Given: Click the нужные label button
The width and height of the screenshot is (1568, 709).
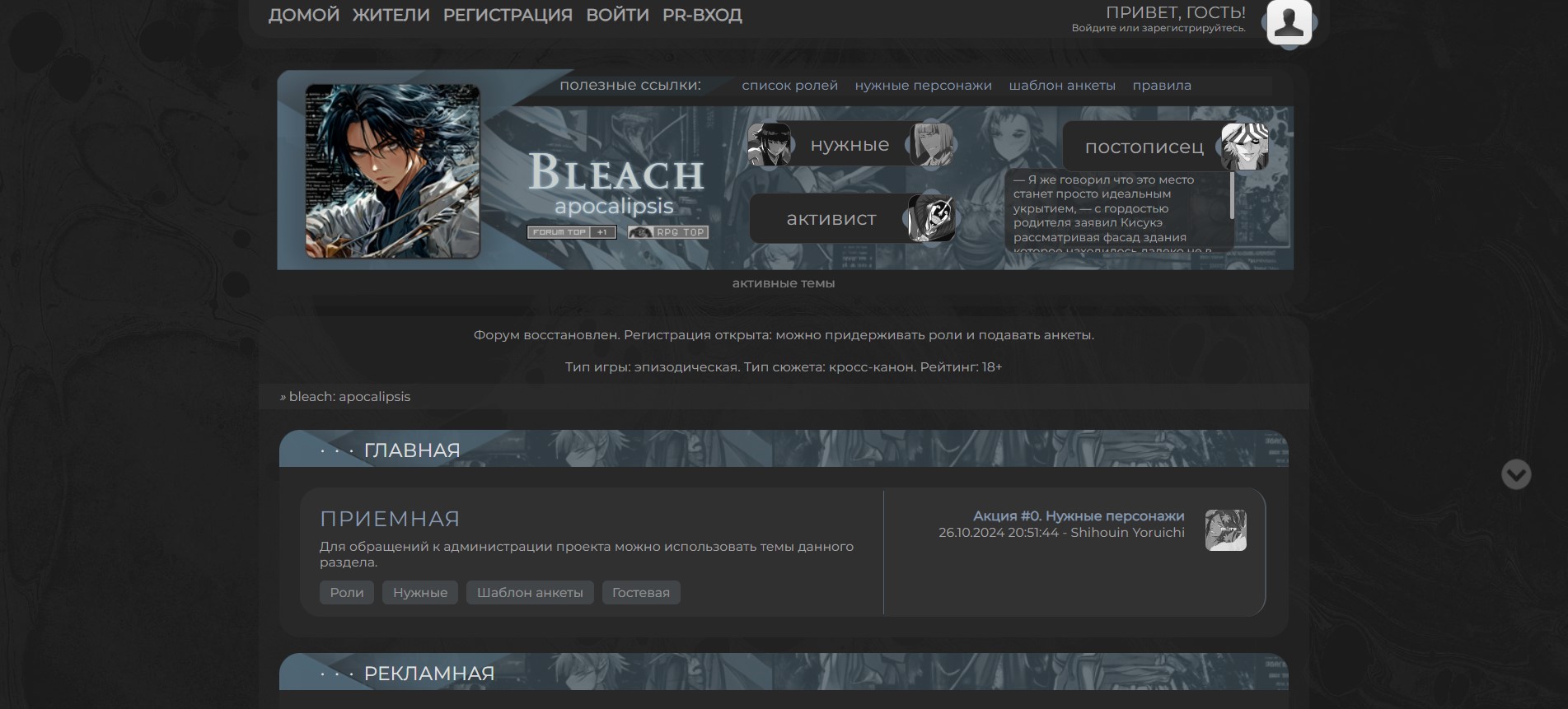Looking at the screenshot, I should pos(850,145).
